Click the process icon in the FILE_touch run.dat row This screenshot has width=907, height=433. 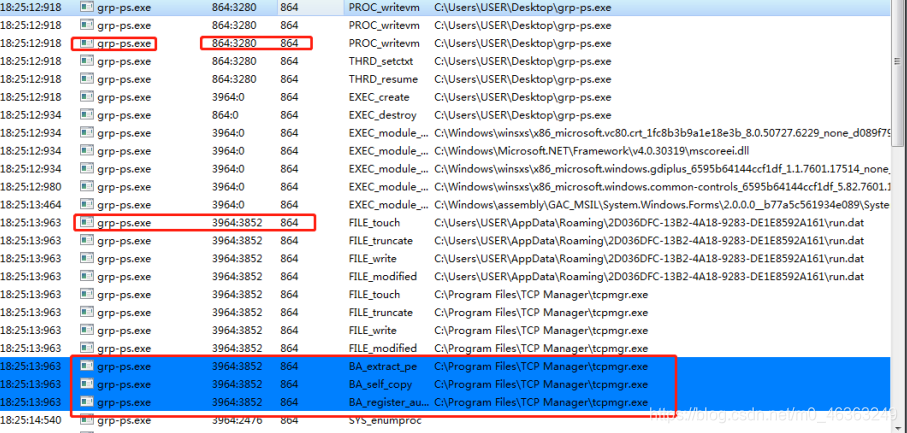87,223
